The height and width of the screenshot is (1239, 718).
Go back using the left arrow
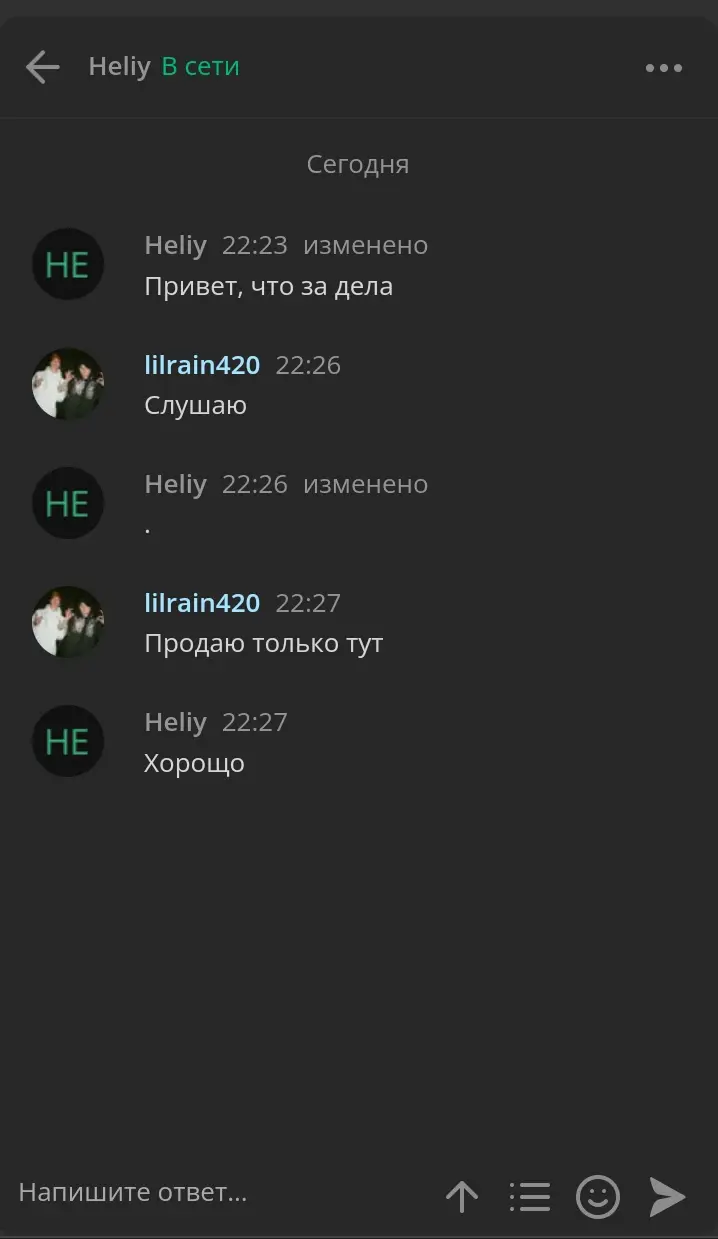pyautogui.click(x=43, y=67)
